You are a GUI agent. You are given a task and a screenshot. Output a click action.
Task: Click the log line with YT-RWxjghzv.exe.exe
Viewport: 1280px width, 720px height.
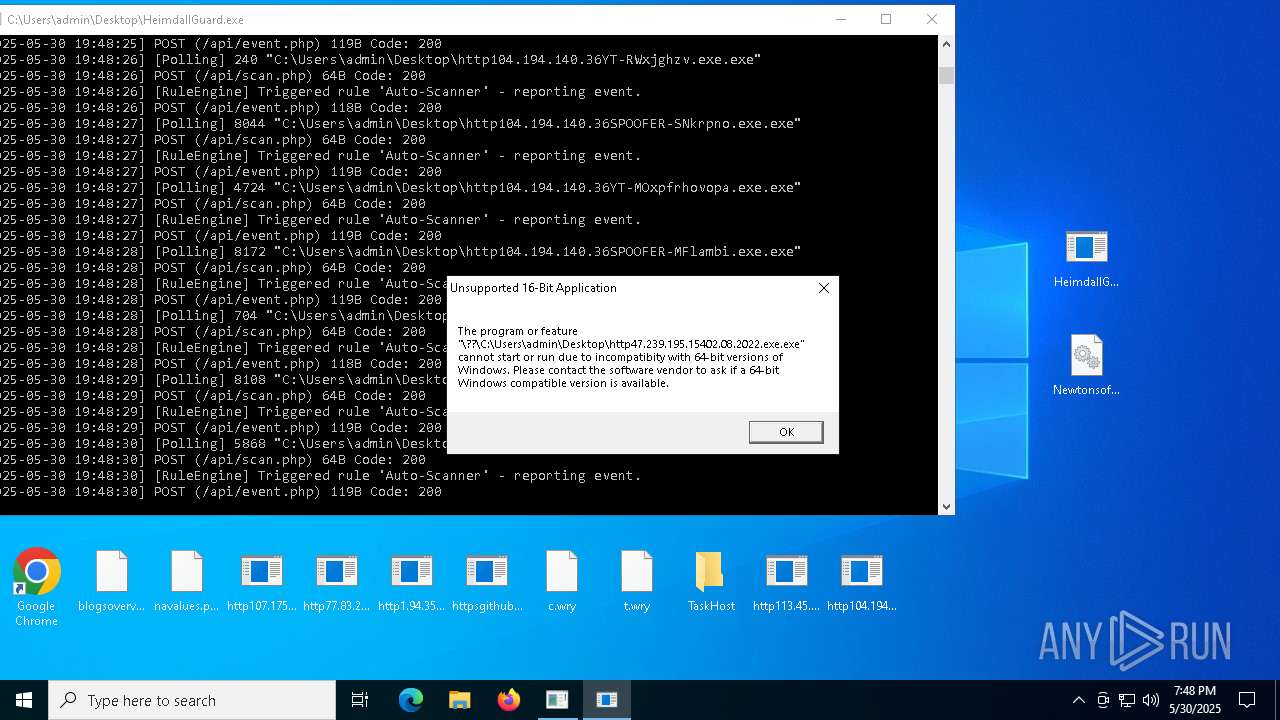[x=380, y=60]
